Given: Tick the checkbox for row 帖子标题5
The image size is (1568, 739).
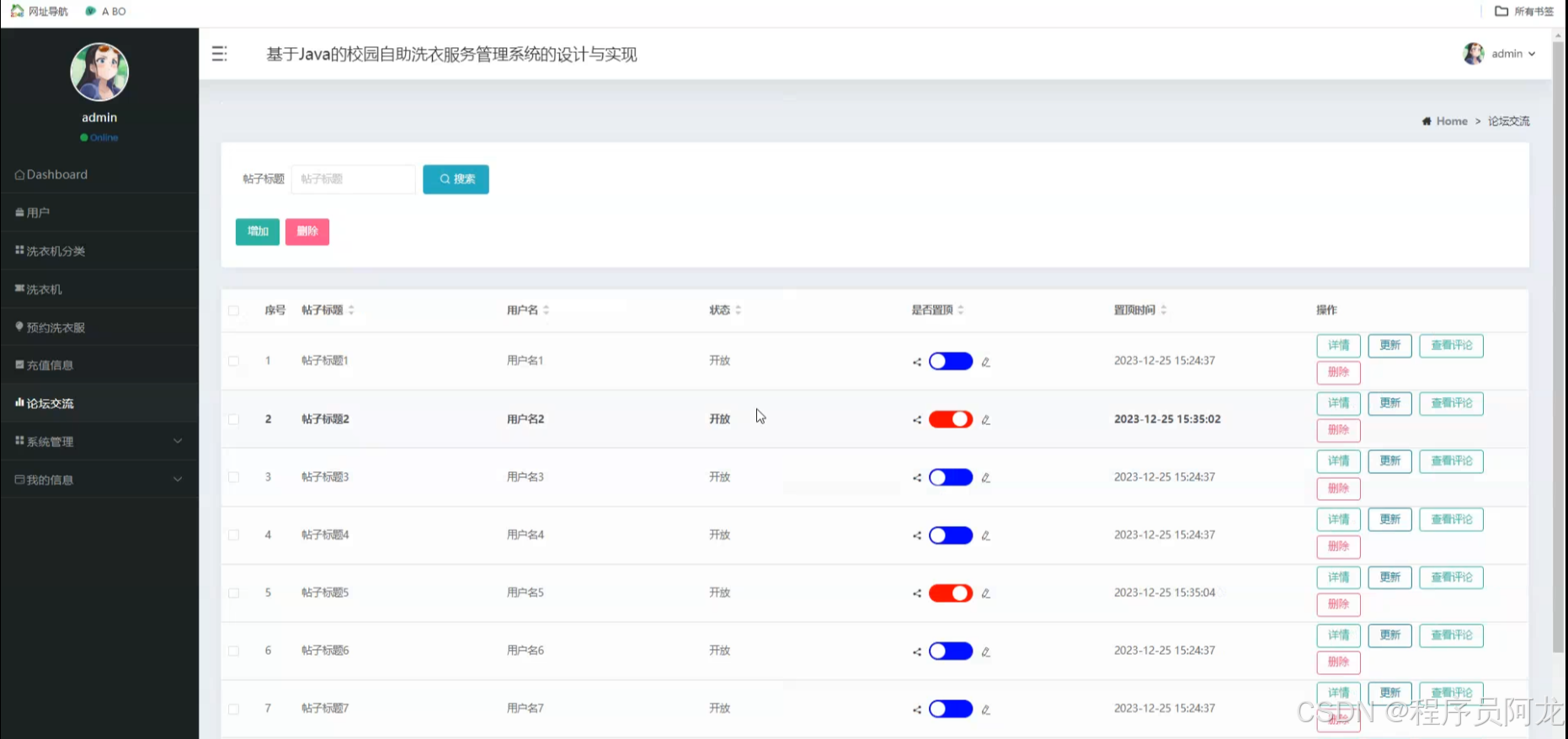Looking at the screenshot, I should click(x=233, y=593).
